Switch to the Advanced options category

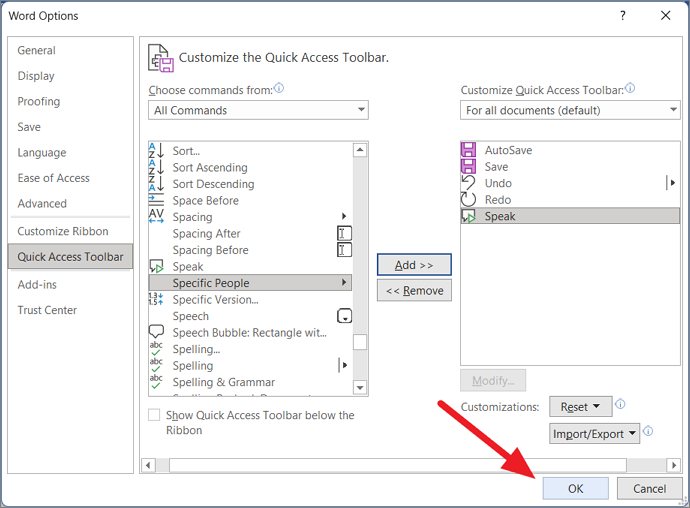42,203
